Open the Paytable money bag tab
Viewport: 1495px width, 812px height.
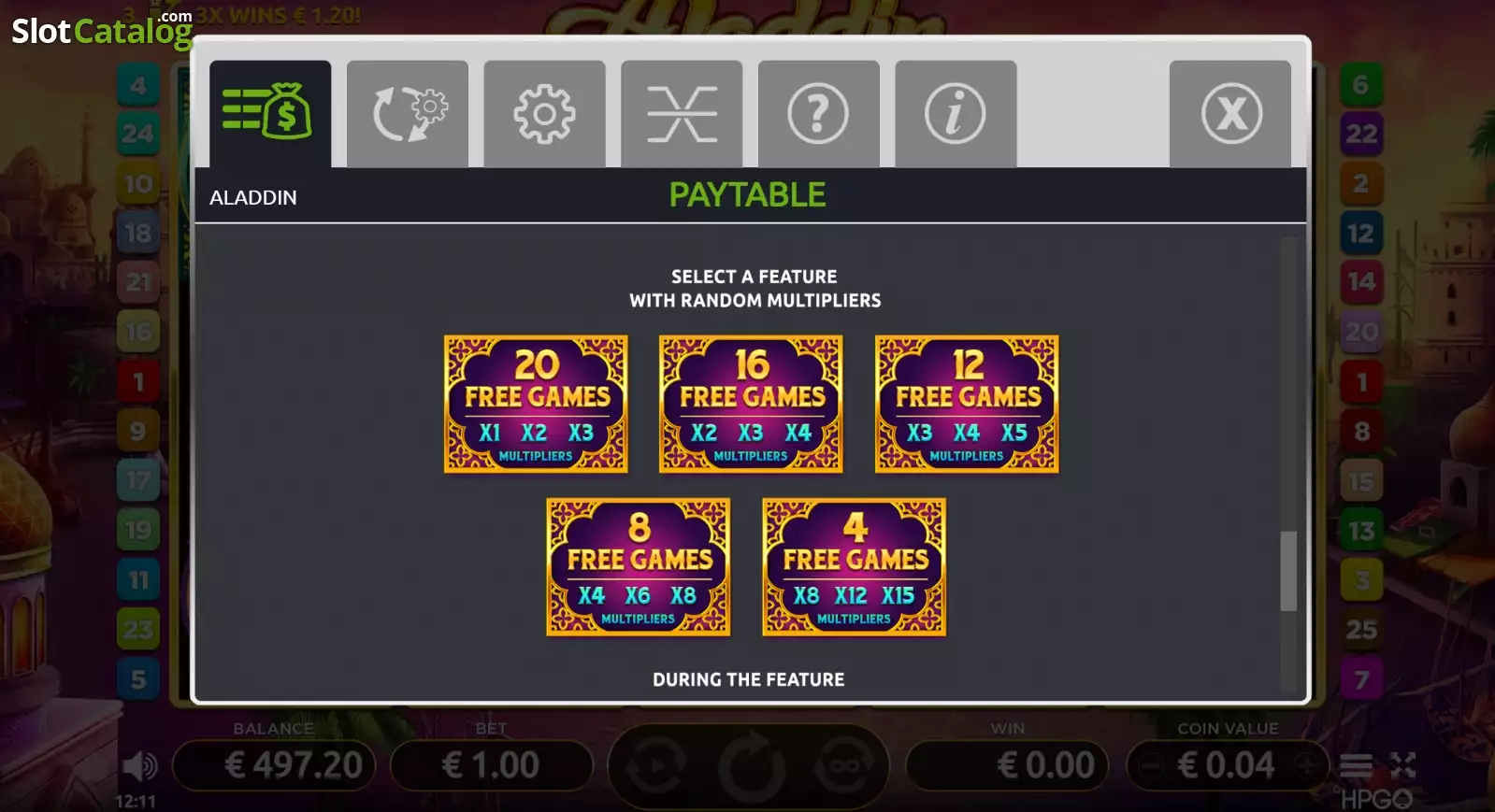tap(269, 114)
